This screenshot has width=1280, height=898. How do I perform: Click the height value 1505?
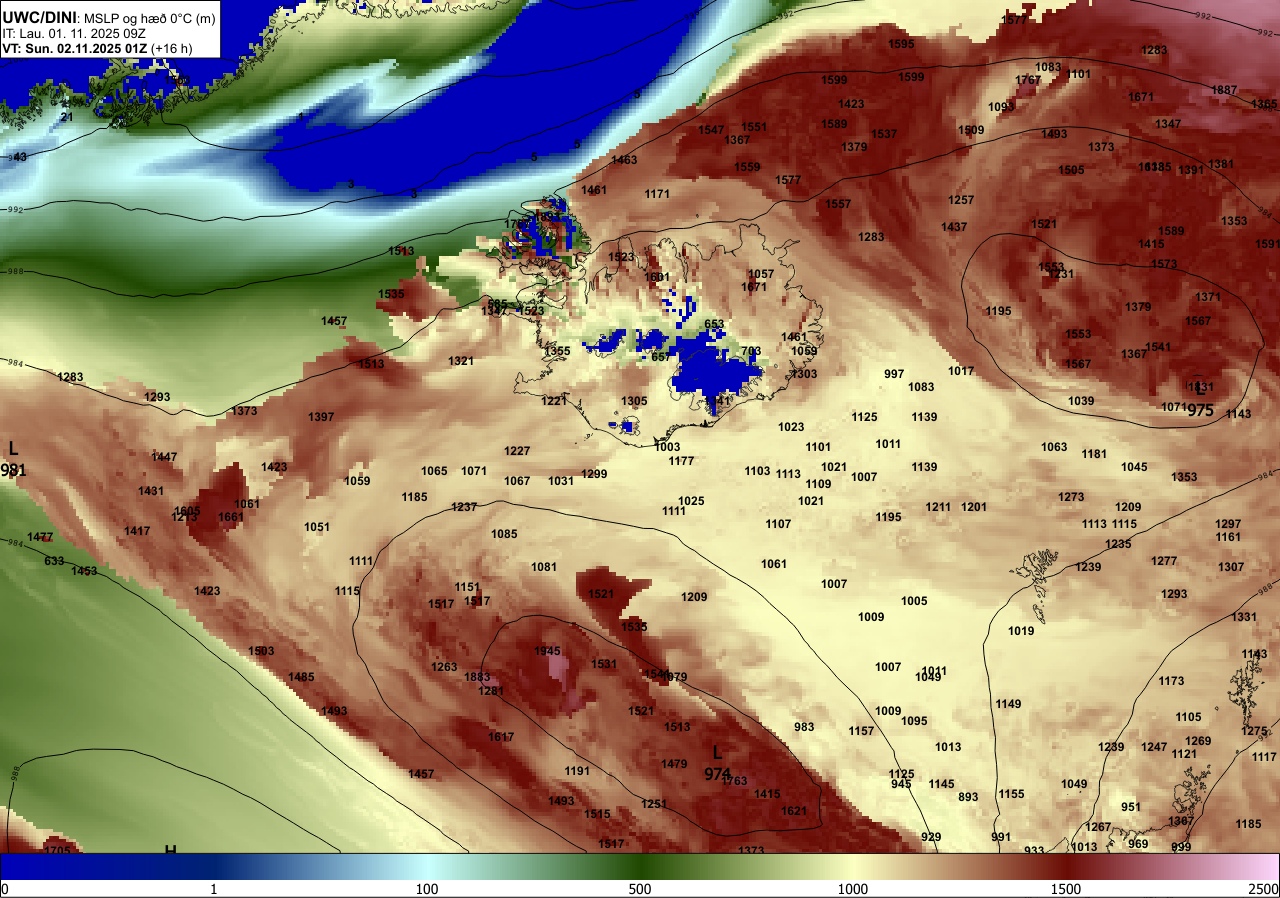coord(1071,170)
